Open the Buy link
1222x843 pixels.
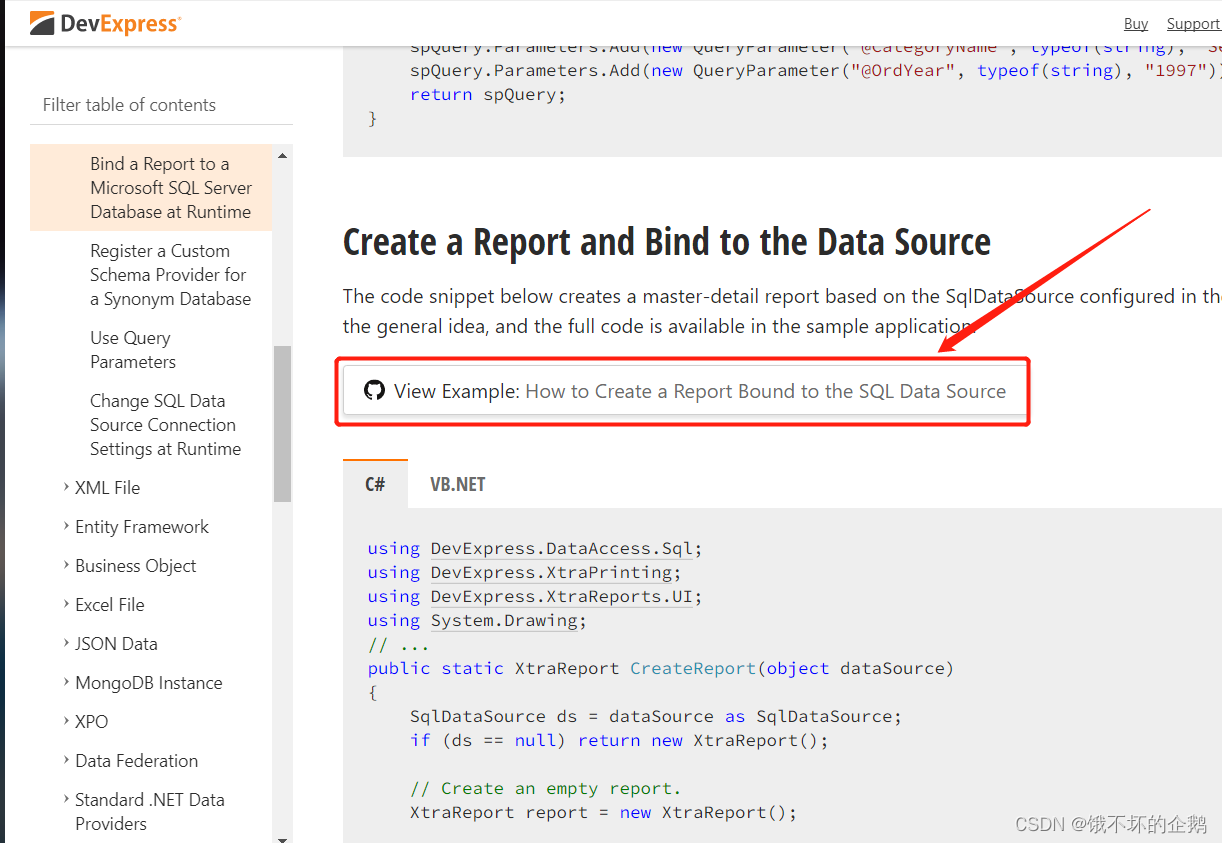pos(1136,24)
